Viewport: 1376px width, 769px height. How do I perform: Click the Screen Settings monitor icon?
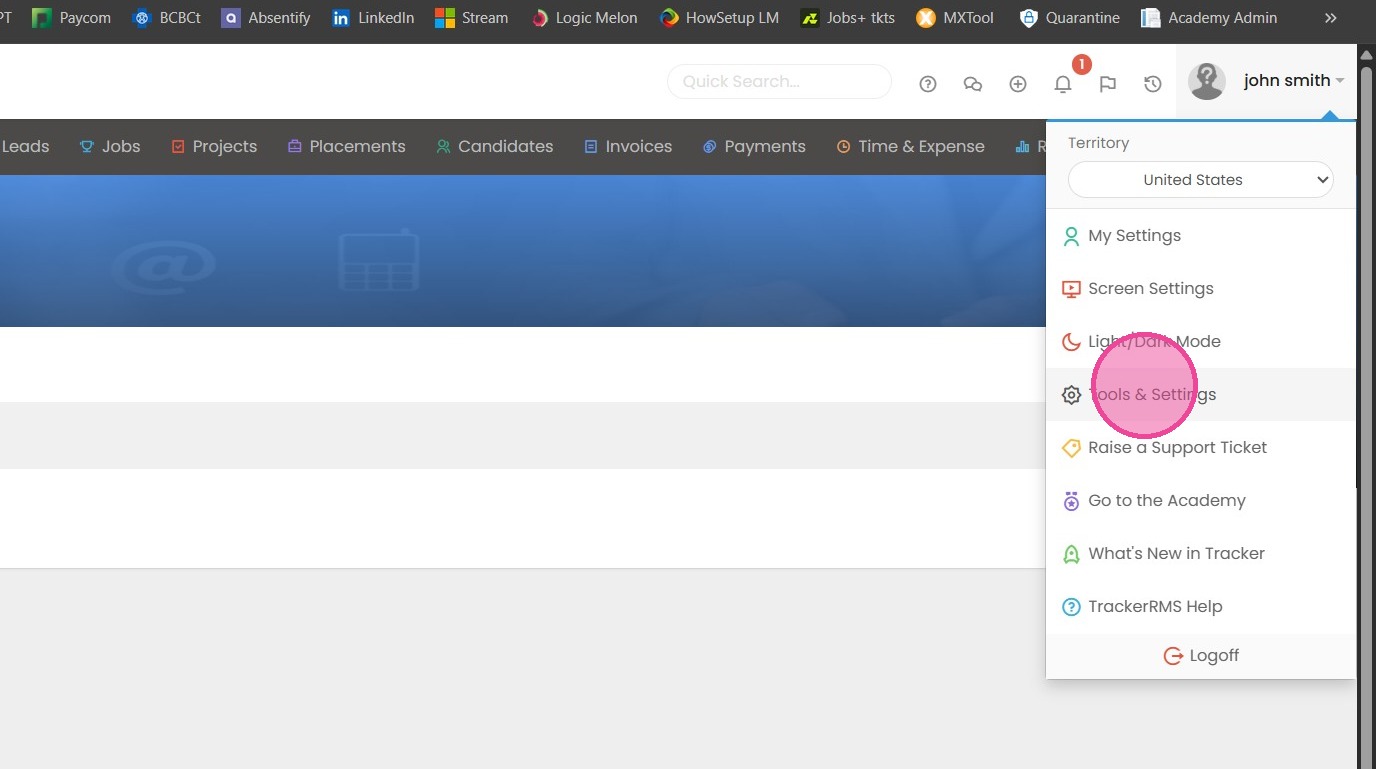tap(1071, 289)
